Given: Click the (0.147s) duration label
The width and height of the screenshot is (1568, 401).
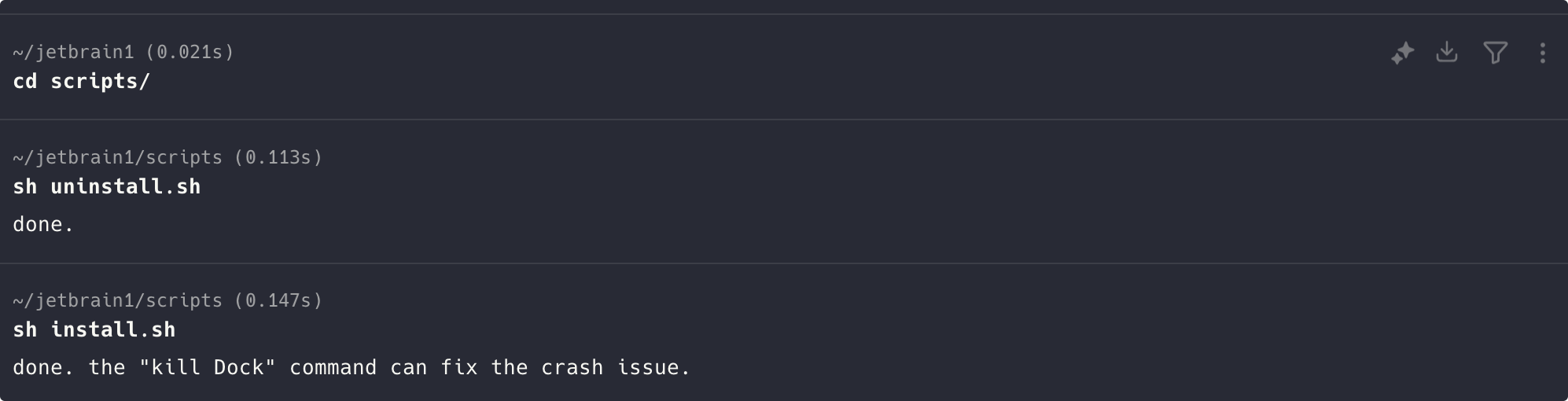Looking at the screenshot, I should pyautogui.click(x=278, y=300).
